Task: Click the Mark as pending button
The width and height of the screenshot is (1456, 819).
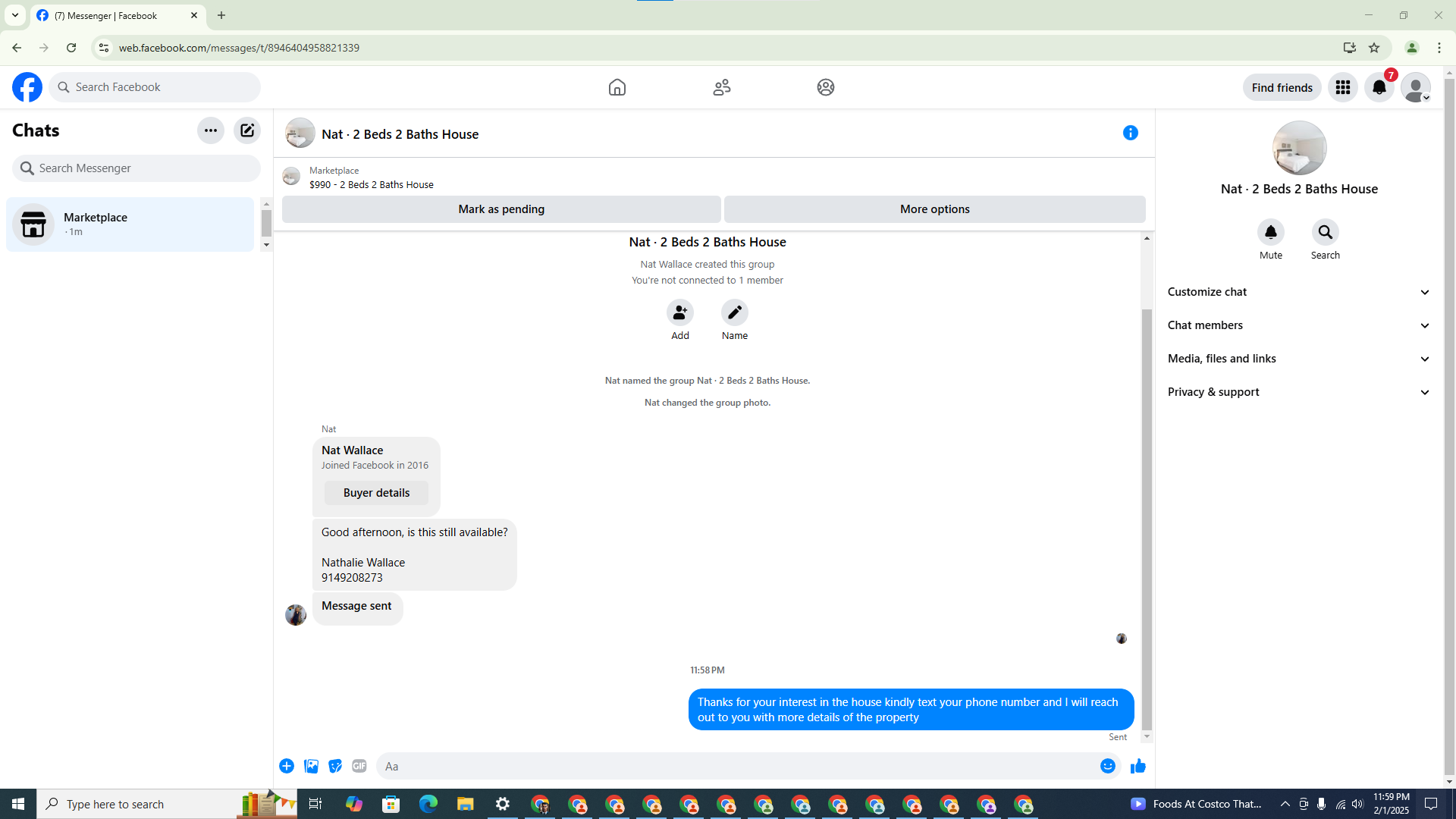Action: pos(501,209)
